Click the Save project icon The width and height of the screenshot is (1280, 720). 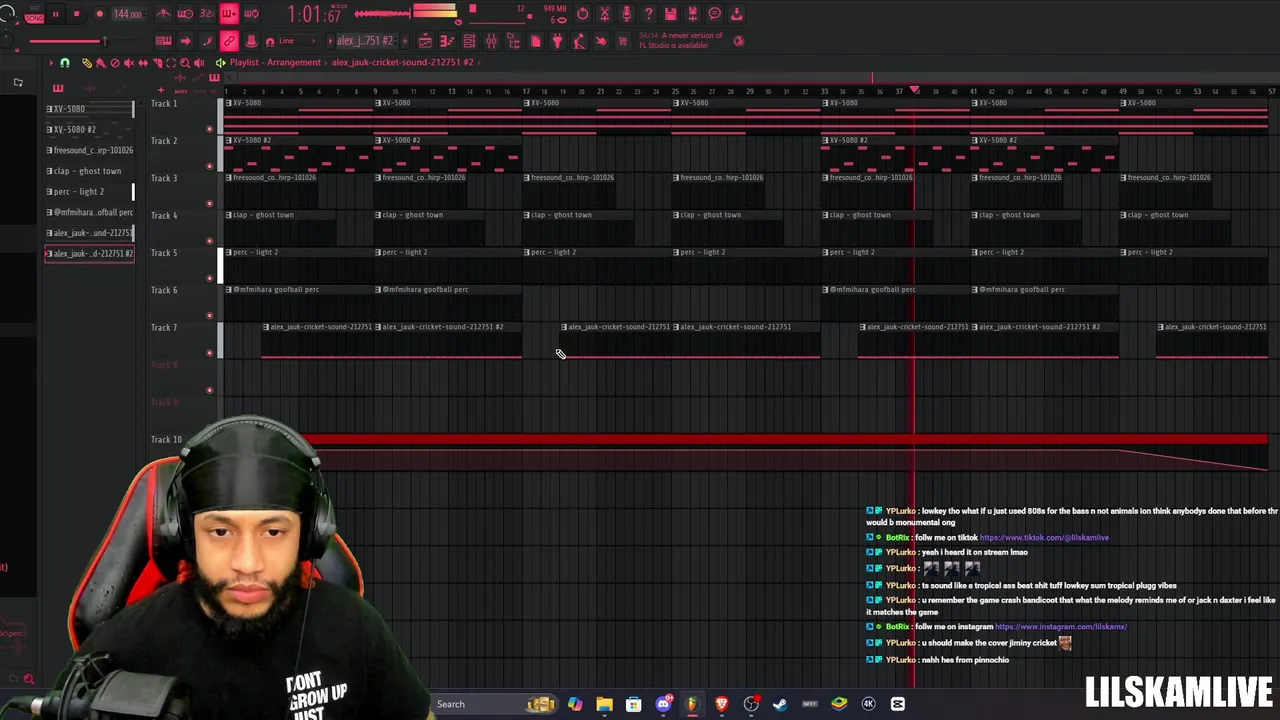tap(671, 14)
